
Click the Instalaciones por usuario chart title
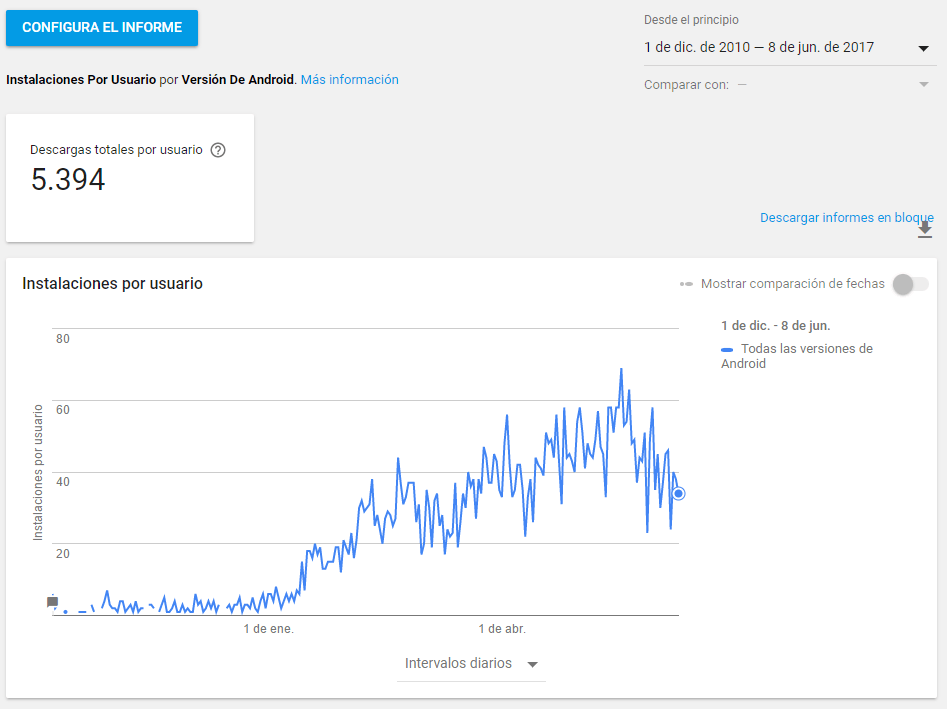(113, 284)
